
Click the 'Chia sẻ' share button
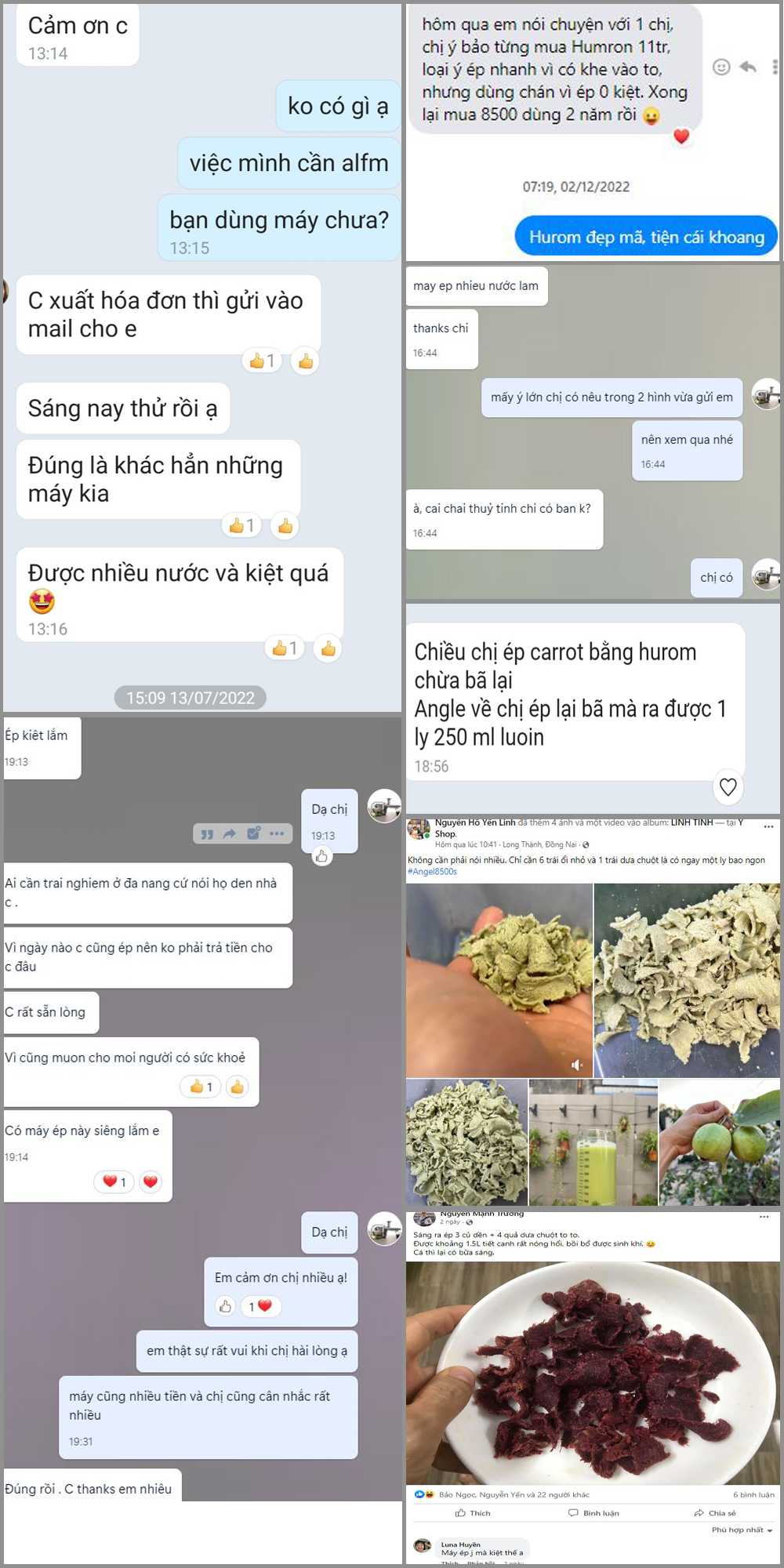click(715, 1513)
